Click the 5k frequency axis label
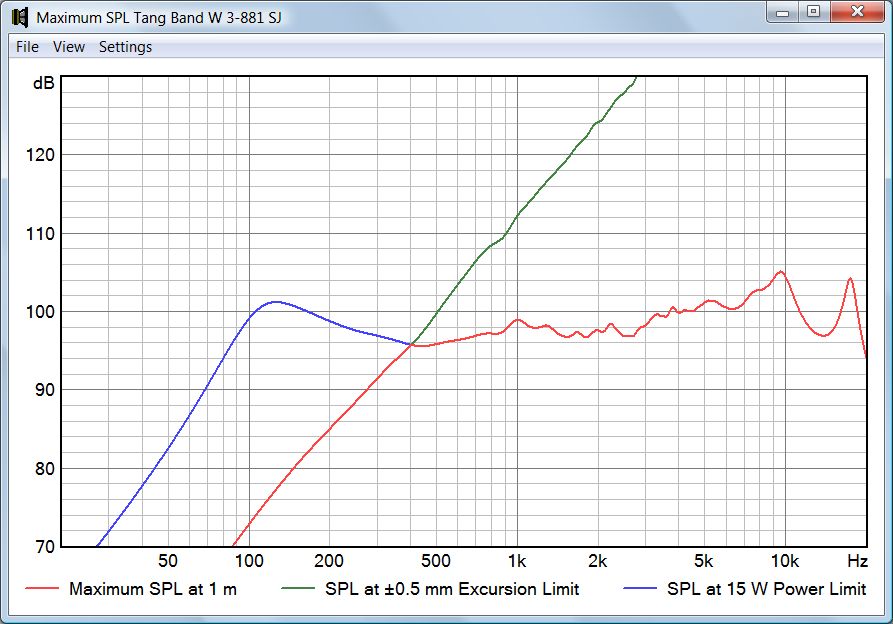Image resolution: width=893 pixels, height=624 pixels. (x=703, y=561)
